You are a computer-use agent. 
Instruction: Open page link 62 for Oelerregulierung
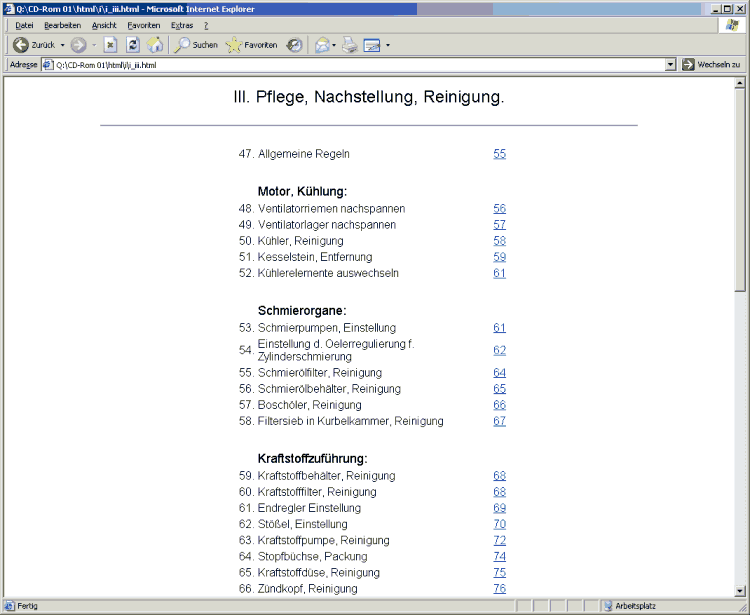(x=499, y=350)
